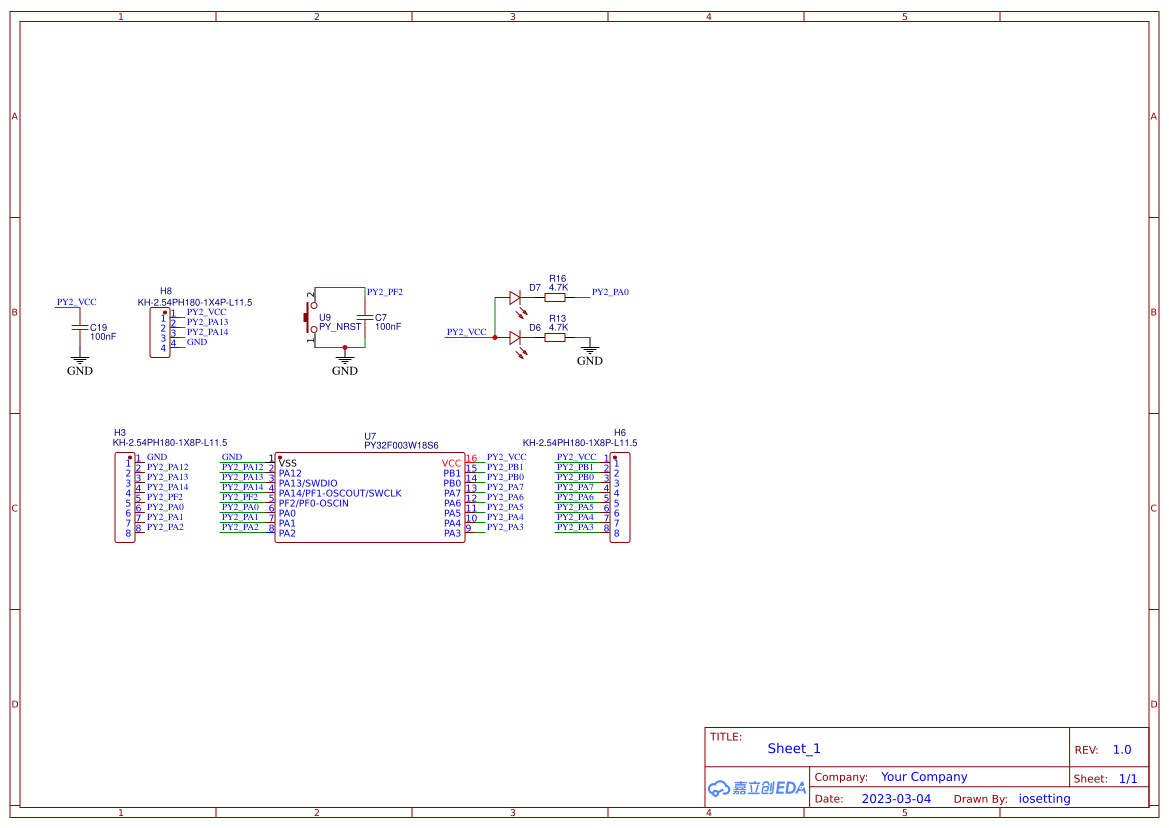Click the PY2_PF2 net label on H3

point(165,496)
